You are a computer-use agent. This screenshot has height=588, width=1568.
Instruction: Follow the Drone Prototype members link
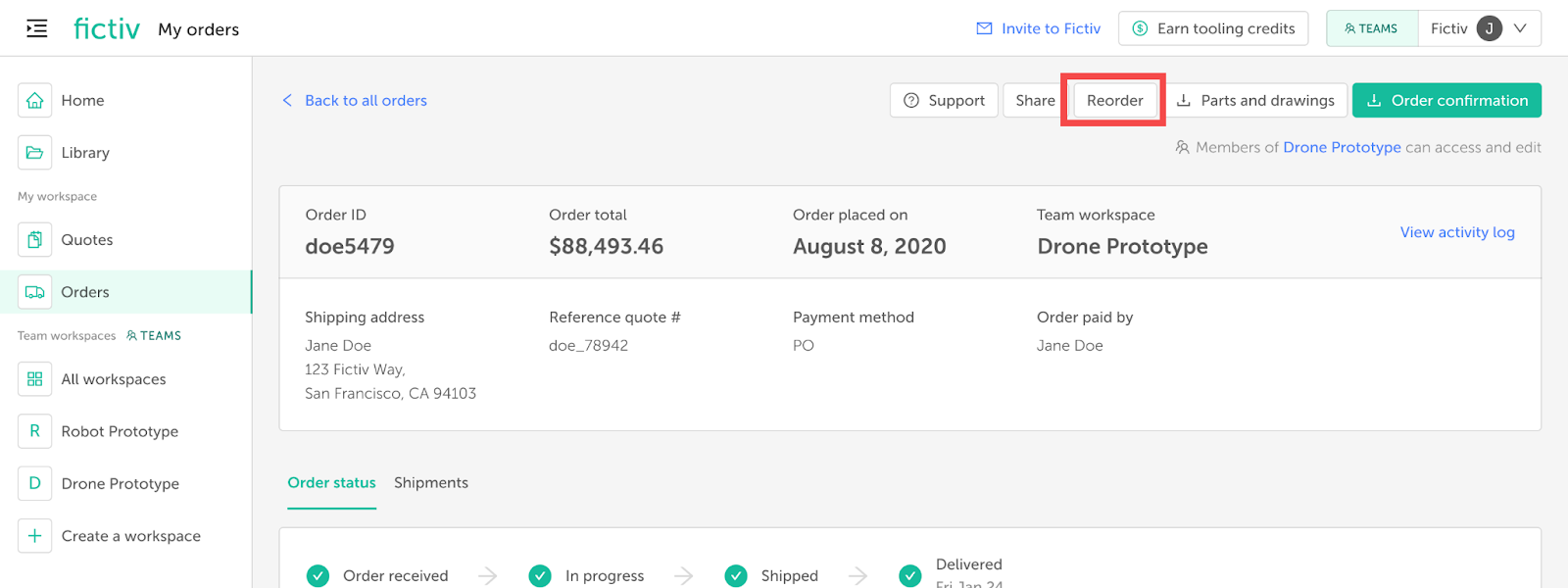pos(1342,147)
